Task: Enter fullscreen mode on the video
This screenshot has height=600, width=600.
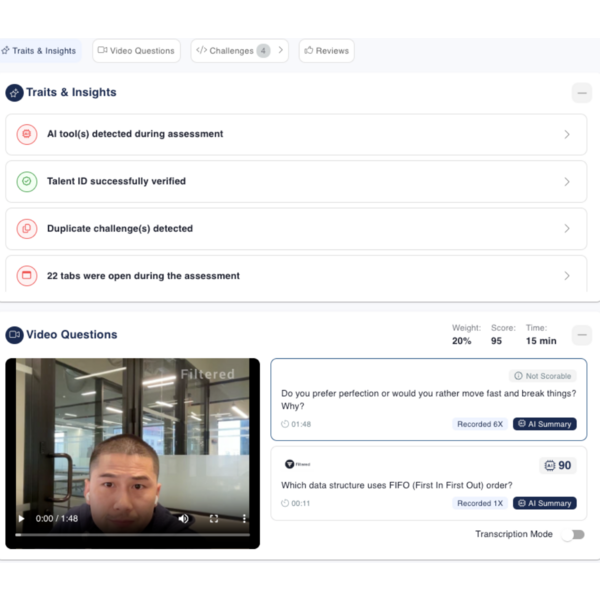Action: click(214, 519)
